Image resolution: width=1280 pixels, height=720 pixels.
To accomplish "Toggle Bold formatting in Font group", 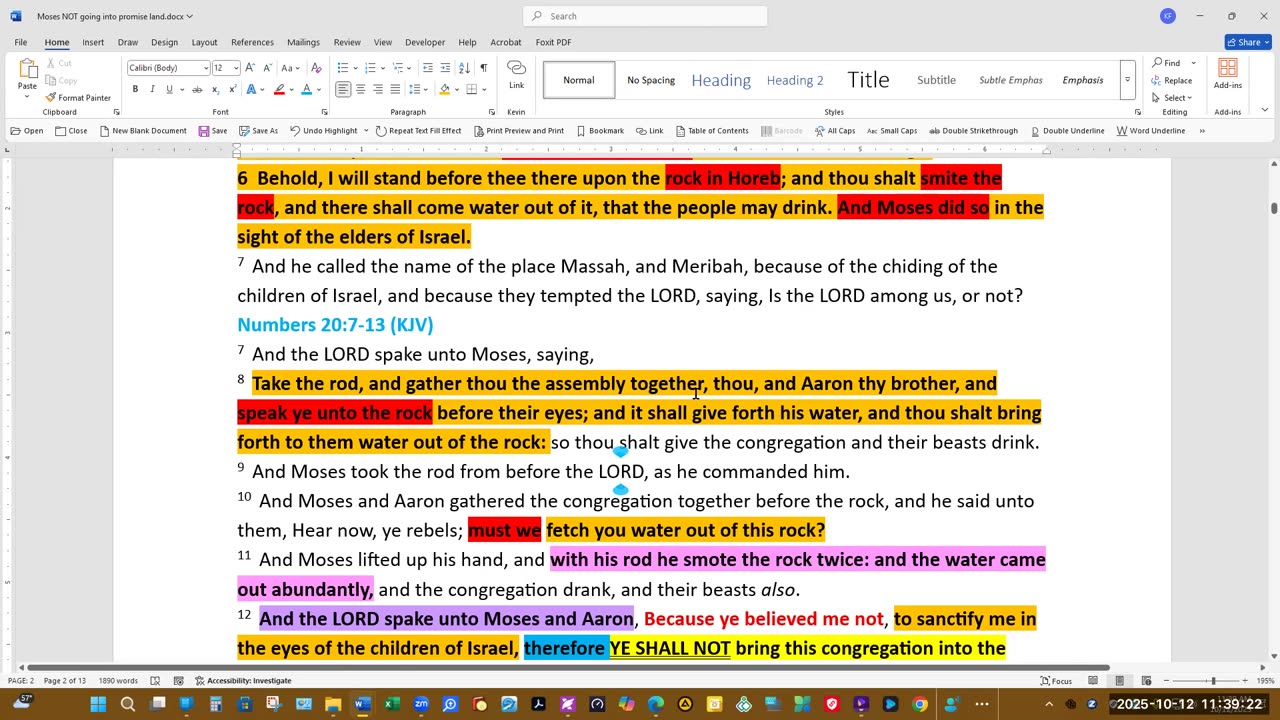I will point(135,89).
